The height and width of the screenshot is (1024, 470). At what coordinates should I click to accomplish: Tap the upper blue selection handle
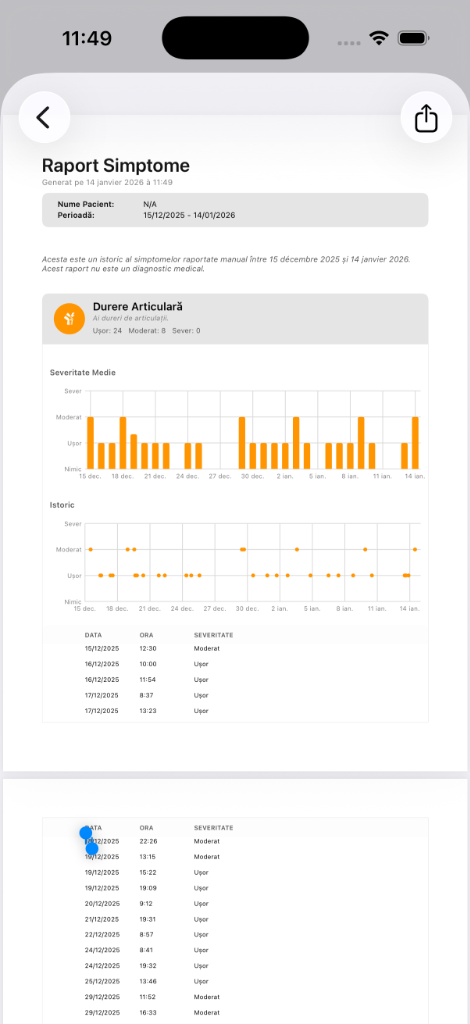(x=86, y=833)
